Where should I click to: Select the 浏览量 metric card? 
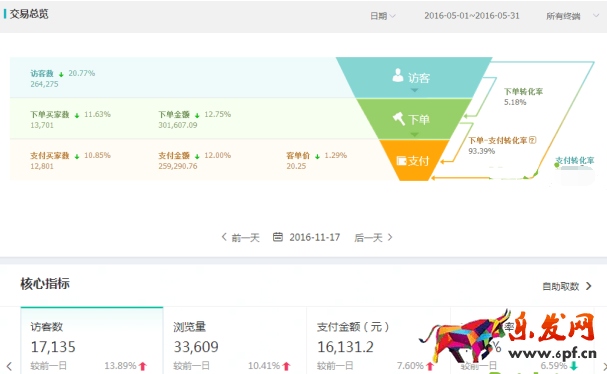click(235, 341)
